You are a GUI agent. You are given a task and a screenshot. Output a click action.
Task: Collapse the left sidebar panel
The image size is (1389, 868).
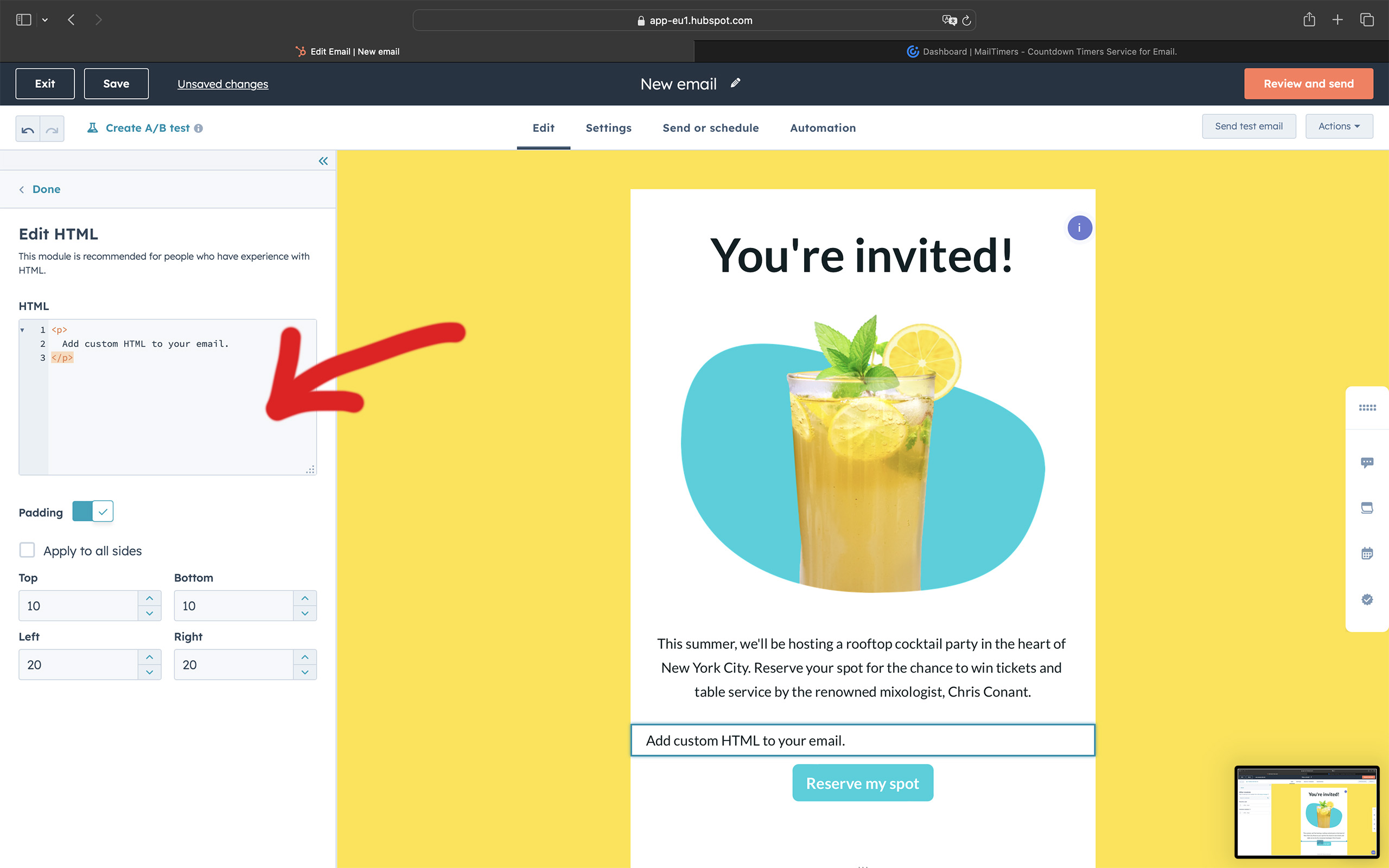point(323,161)
